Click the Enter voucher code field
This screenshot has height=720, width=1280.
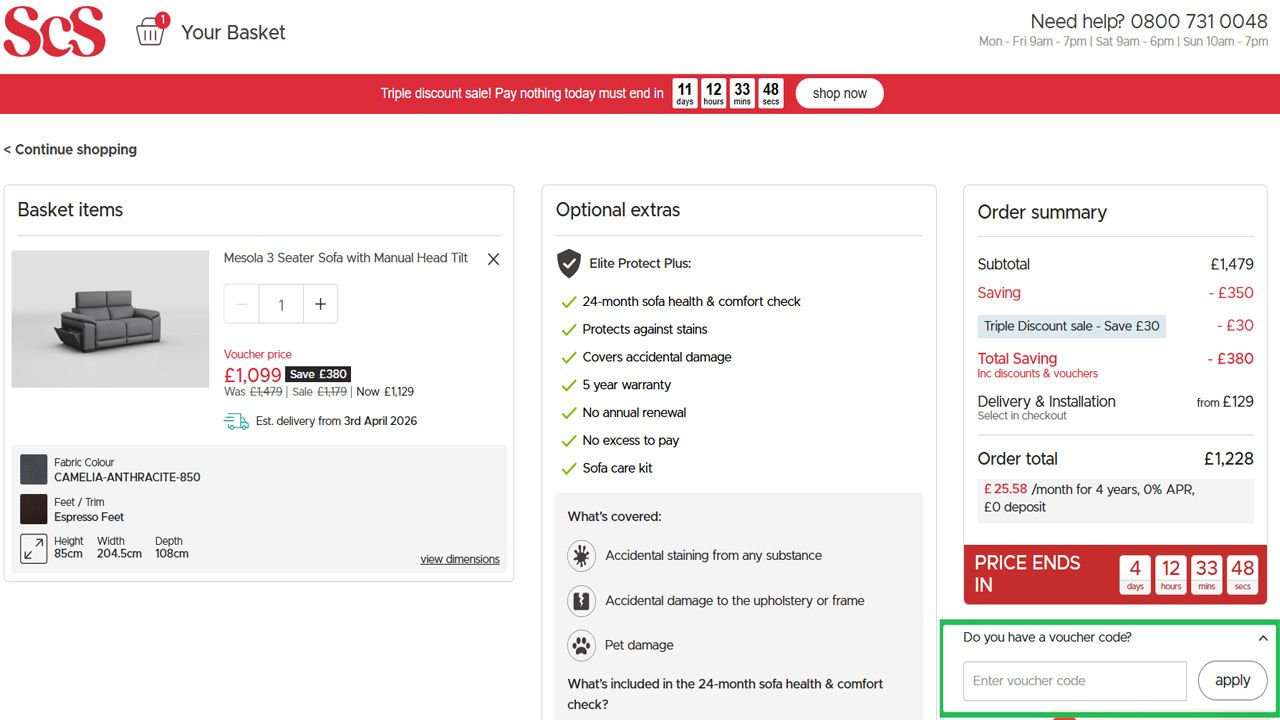click(x=1075, y=681)
